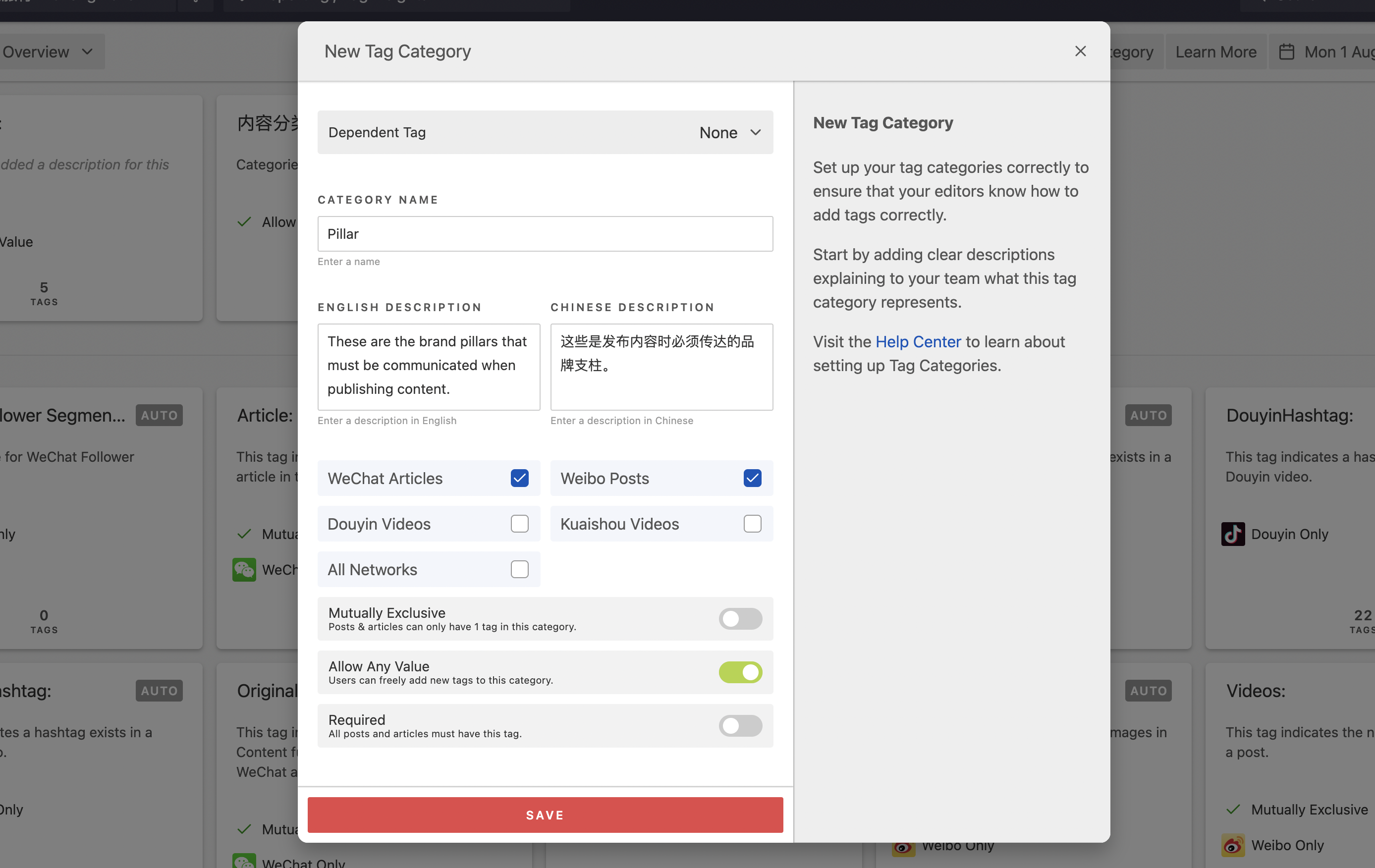Click the DouyinHashtag card title
1375x868 pixels.
coord(1289,416)
